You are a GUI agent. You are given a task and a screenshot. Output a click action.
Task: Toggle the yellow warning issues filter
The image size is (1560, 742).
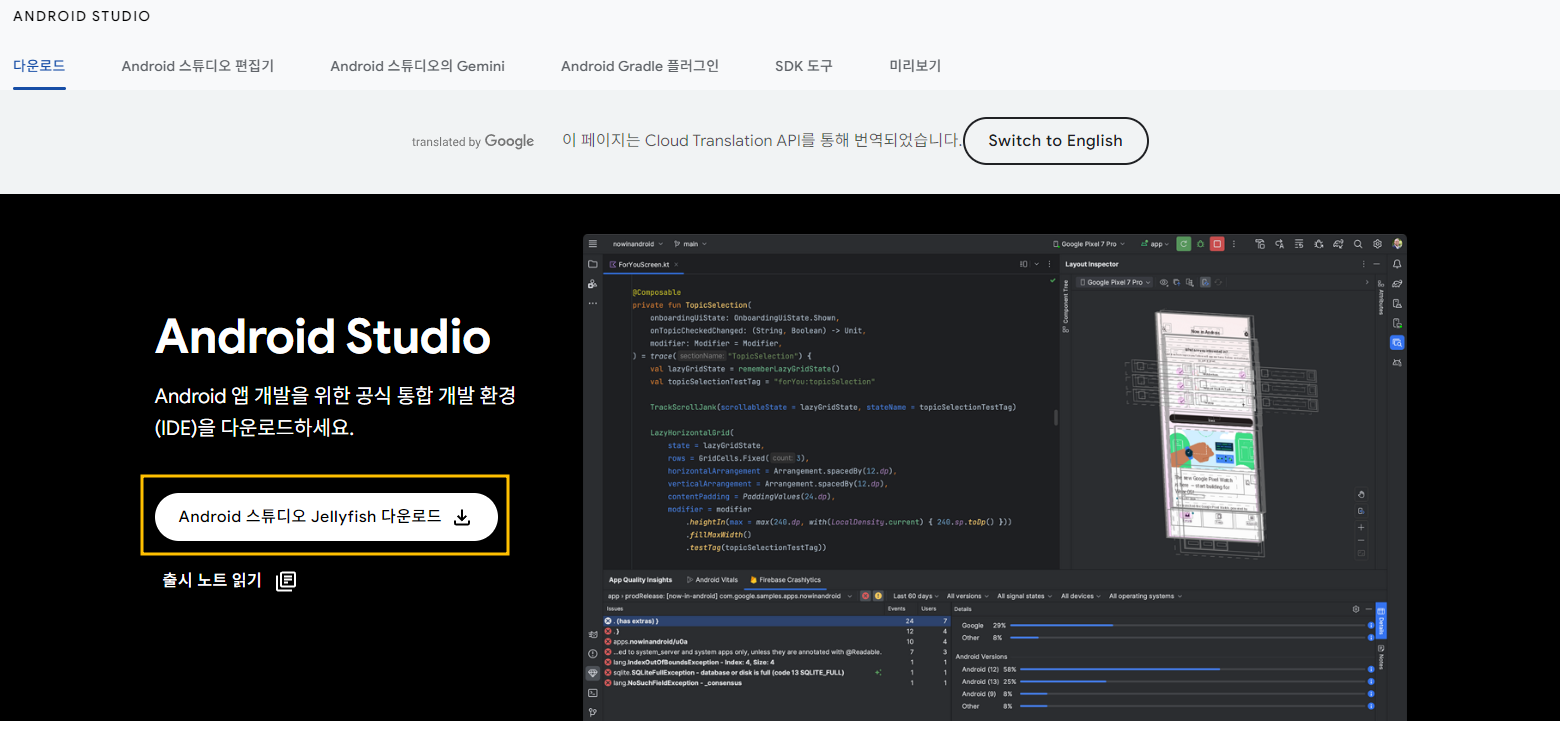pos(878,596)
